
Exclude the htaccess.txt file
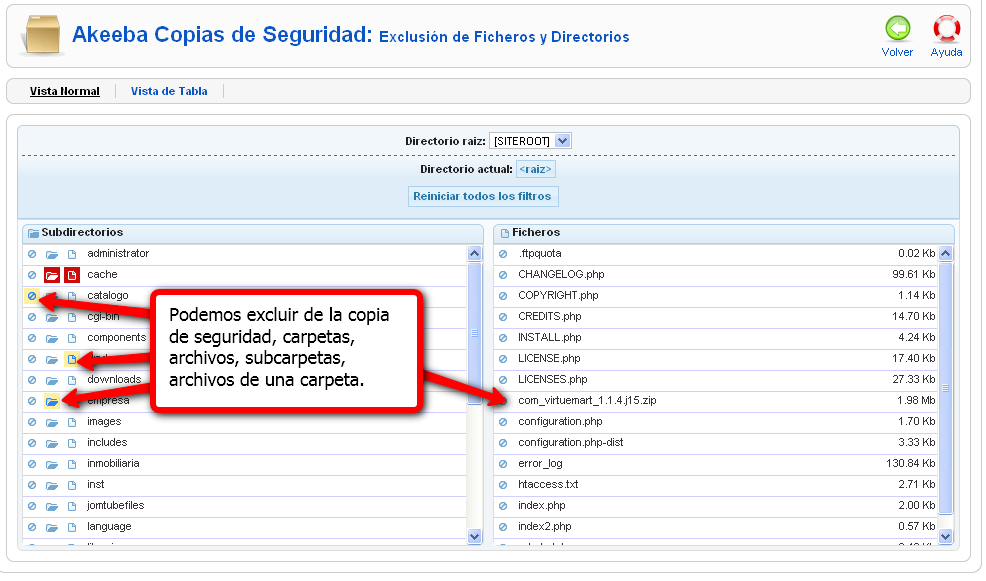tap(504, 486)
